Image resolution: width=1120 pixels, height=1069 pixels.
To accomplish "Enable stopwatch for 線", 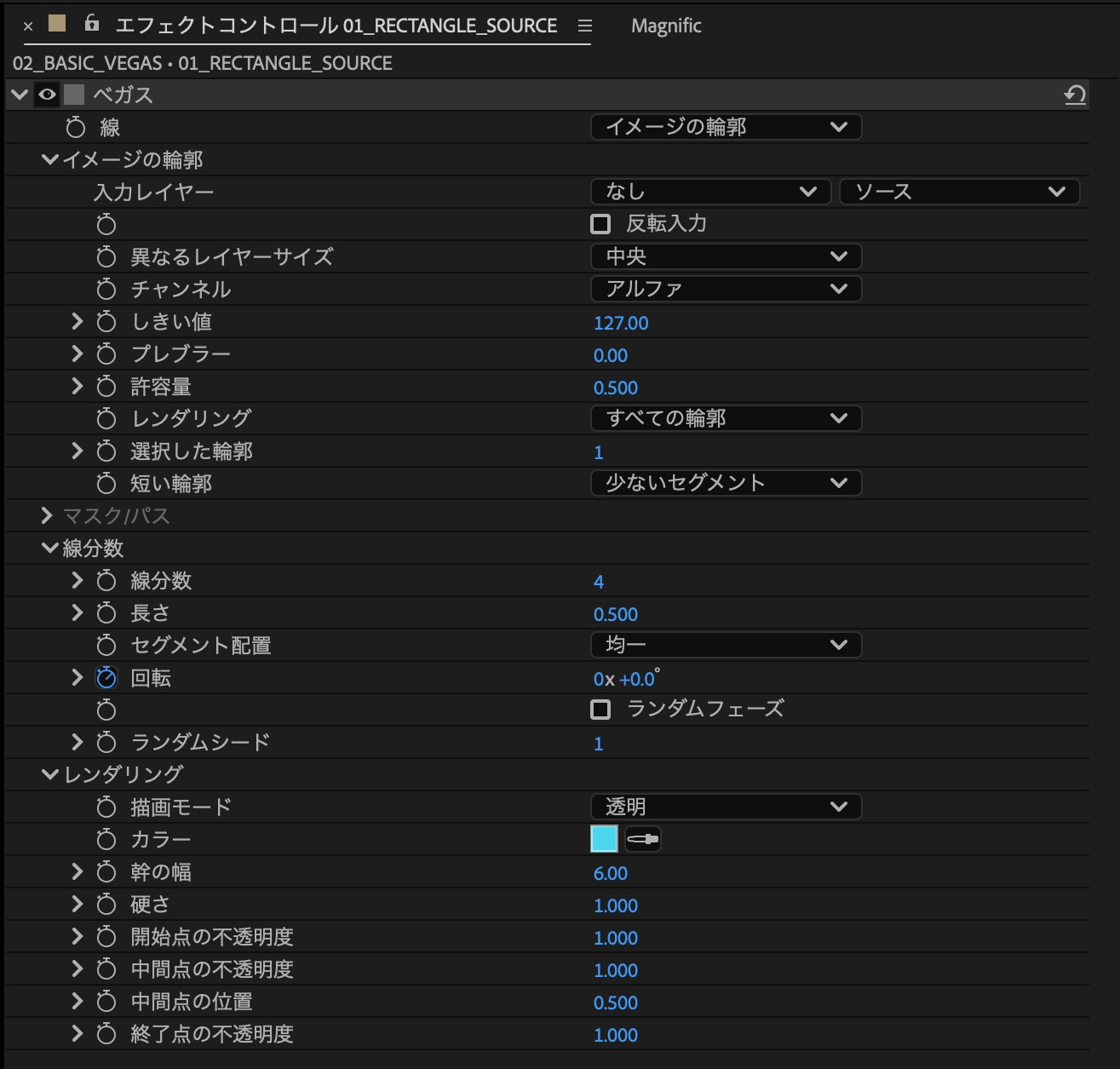I will pos(76,128).
